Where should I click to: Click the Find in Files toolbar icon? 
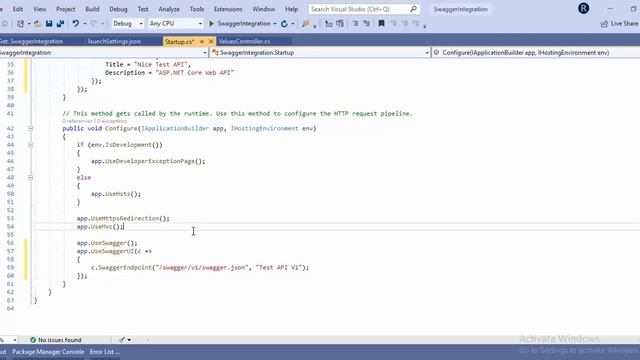click(x=306, y=24)
